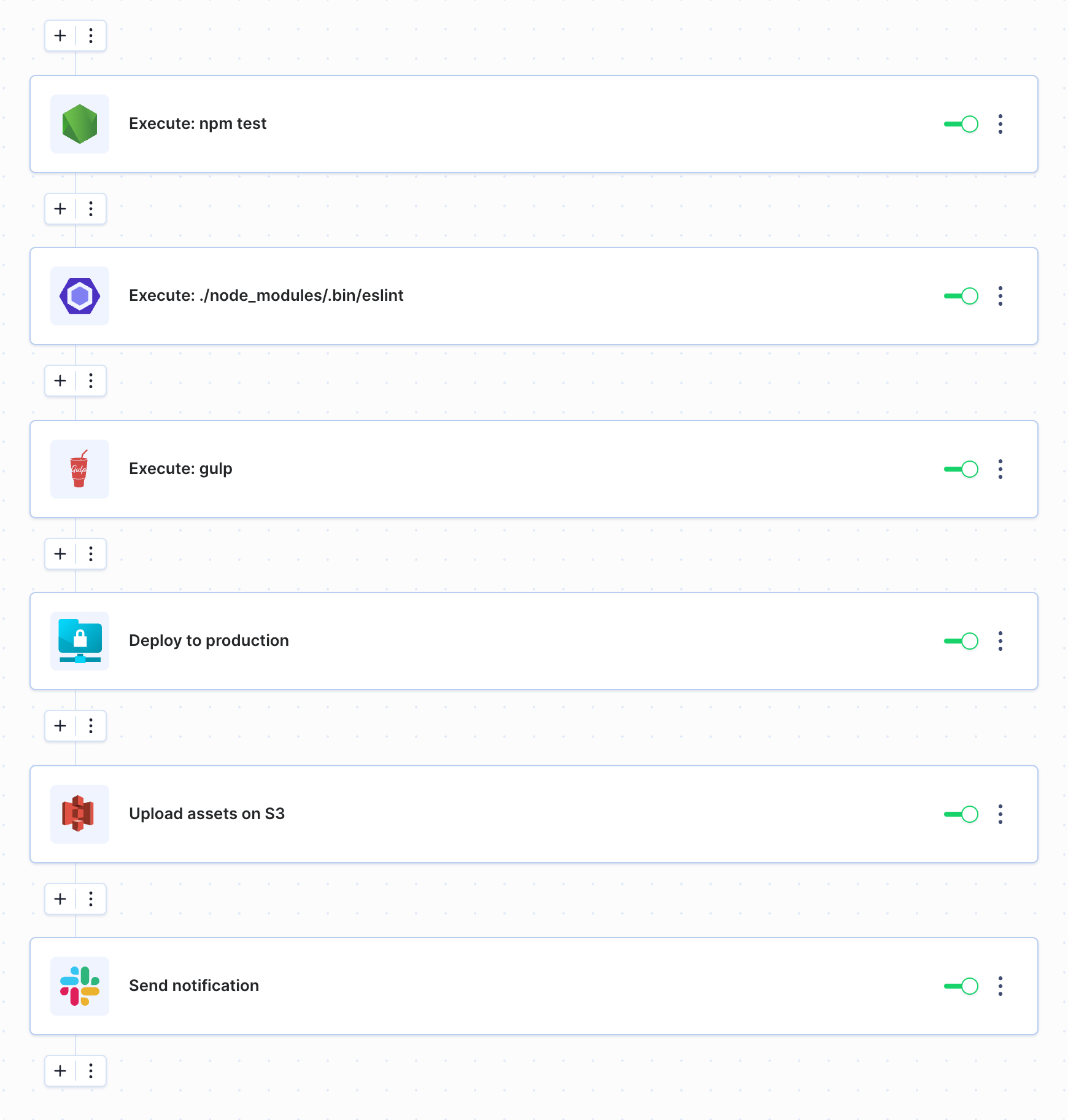Click the SFTP deploy folder icon
The width and height of the screenshot is (1068, 1120).
pos(80,641)
